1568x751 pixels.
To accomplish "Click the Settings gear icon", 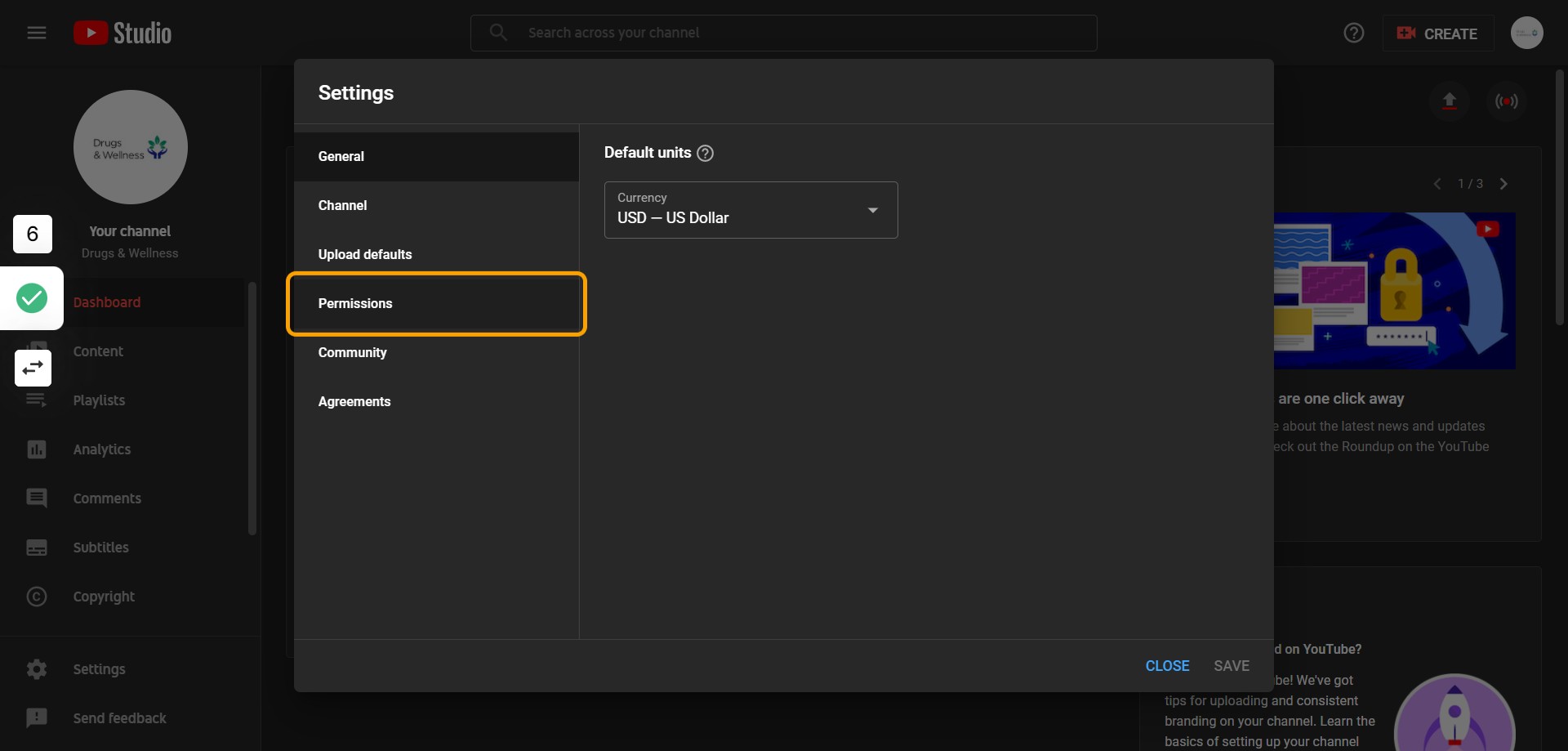I will coord(37,668).
